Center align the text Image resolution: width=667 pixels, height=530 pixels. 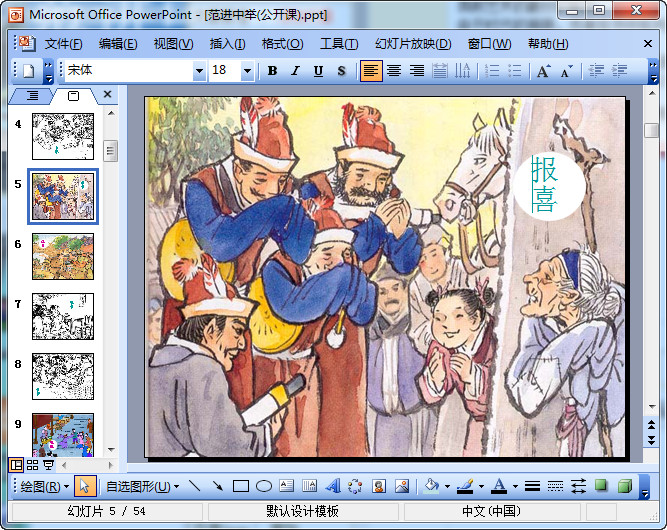click(x=394, y=71)
